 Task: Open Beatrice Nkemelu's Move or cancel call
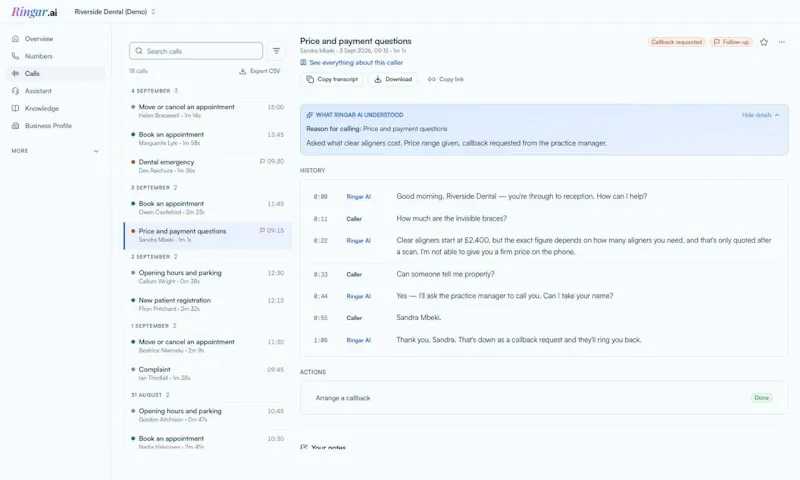tap(208, 346)
